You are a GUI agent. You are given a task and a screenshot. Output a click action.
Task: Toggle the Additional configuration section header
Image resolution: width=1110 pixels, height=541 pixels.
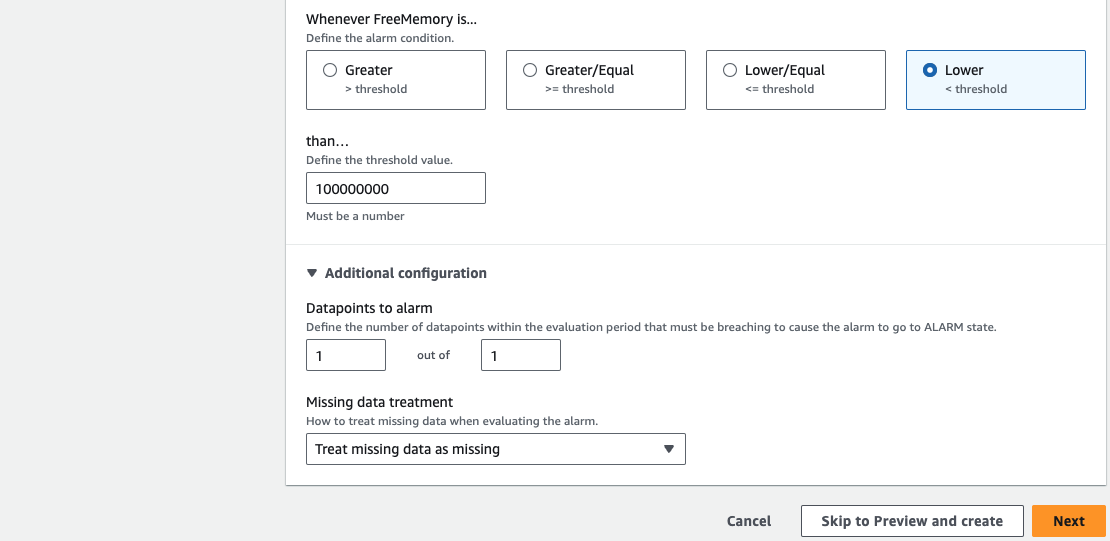(x=396, y=273)
